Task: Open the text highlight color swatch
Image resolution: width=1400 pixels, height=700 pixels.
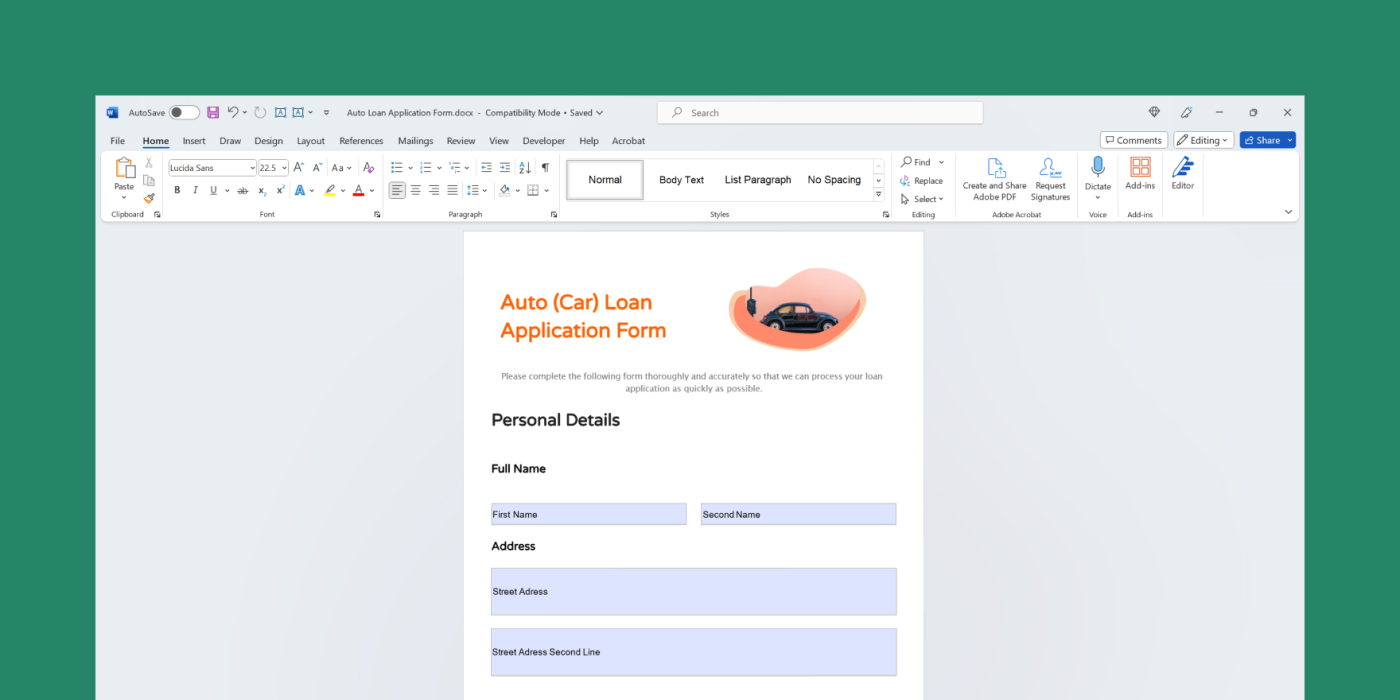Action: tap(330, 192)
